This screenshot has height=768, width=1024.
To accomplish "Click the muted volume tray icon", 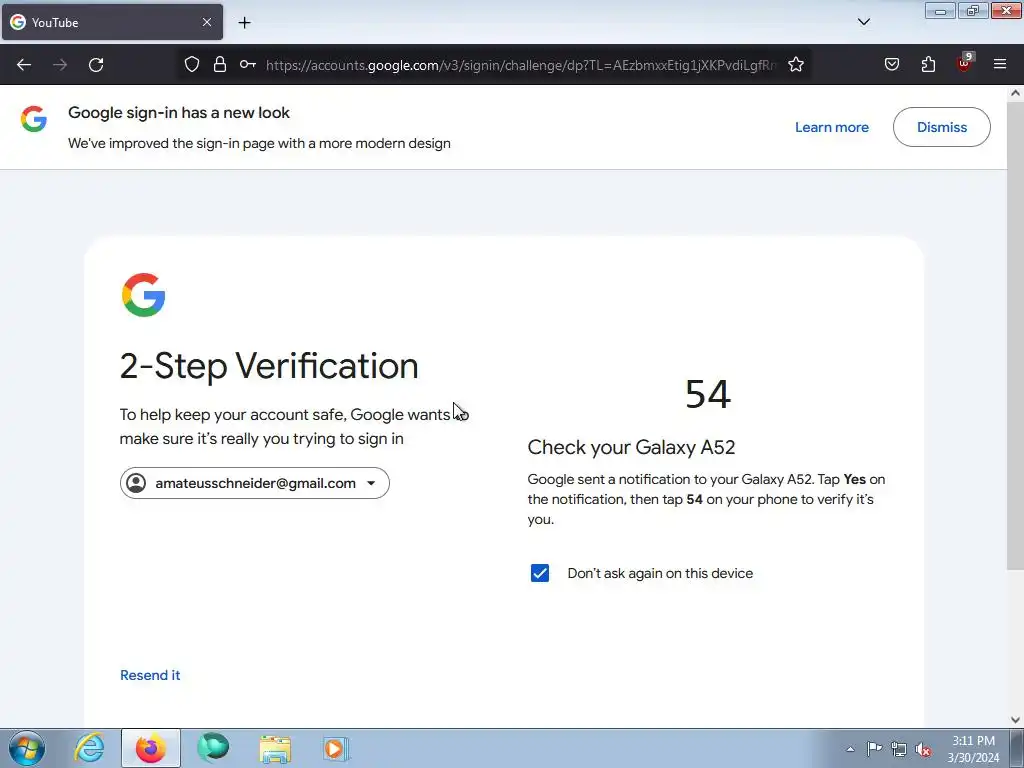I will (923, 749).
